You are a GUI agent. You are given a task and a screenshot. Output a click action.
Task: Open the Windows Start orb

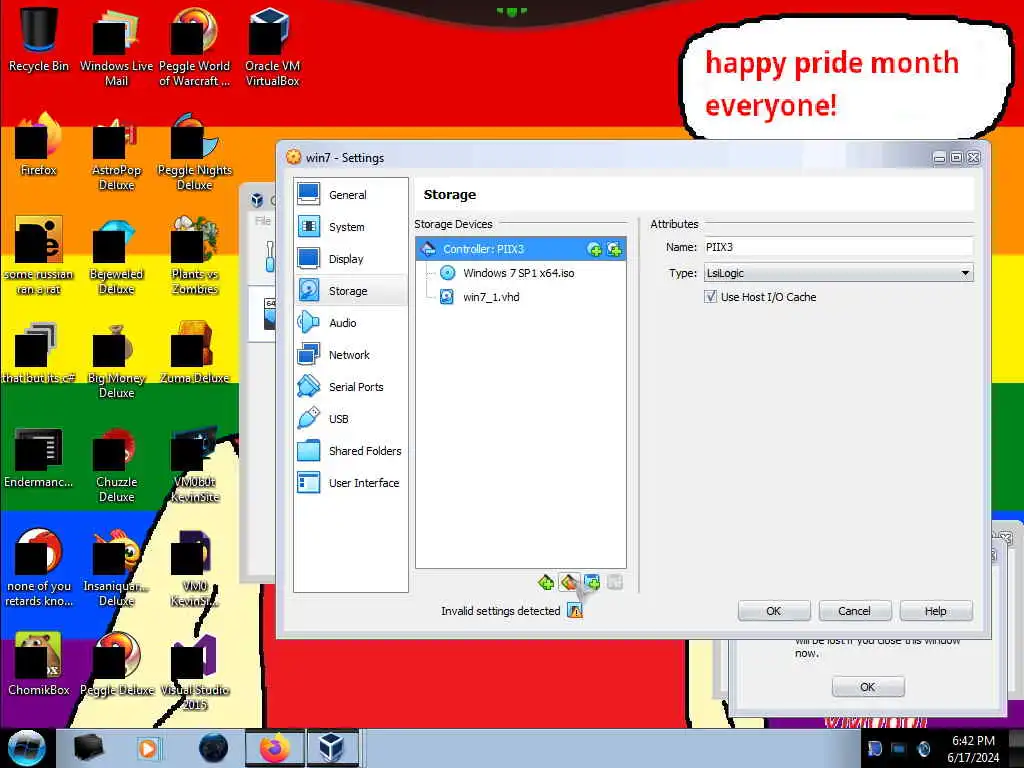(x=26, y=748)
